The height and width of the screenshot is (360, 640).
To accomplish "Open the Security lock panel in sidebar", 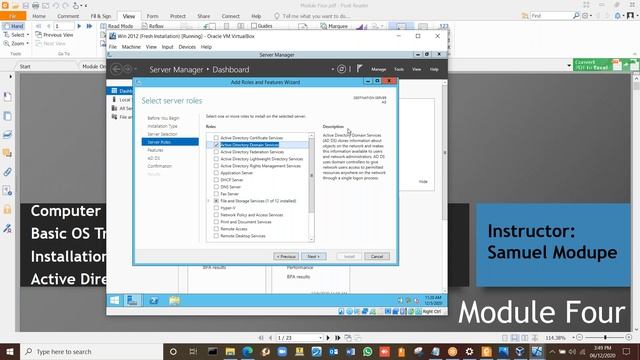I will pyautogui.click(x=7, y=209).
